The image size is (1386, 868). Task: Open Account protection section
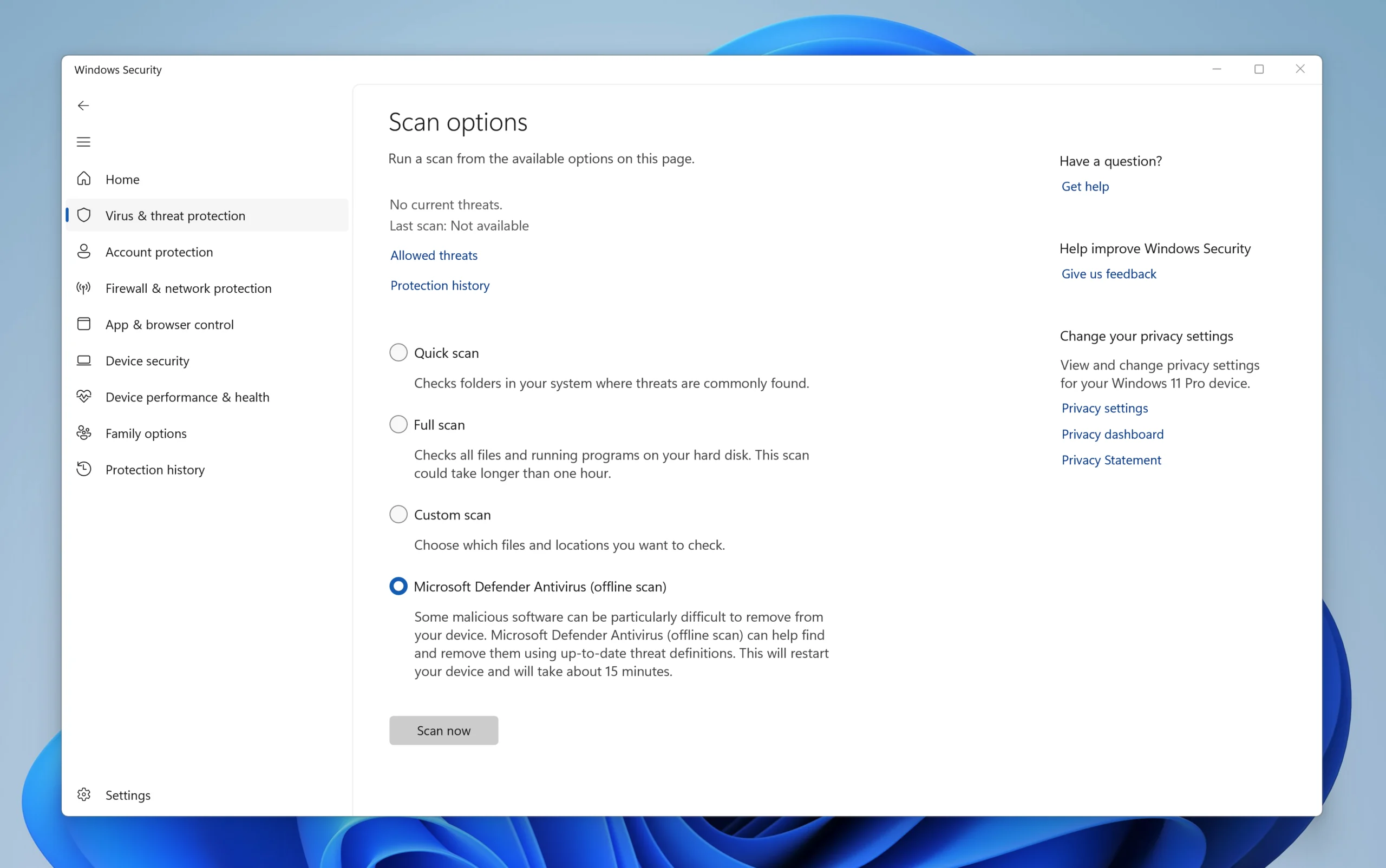tap(207, 252)
